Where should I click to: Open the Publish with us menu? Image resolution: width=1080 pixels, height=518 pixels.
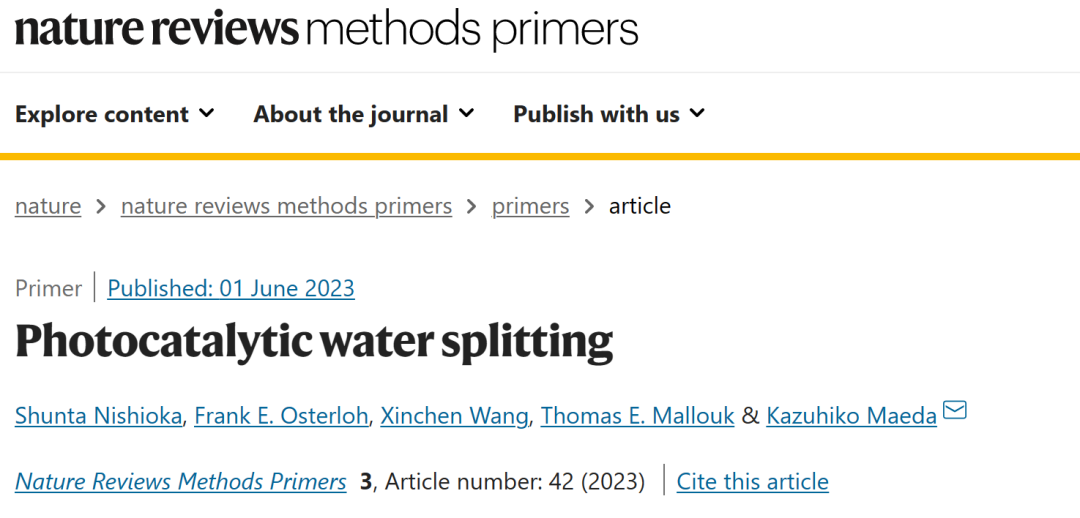pos(609,114)
